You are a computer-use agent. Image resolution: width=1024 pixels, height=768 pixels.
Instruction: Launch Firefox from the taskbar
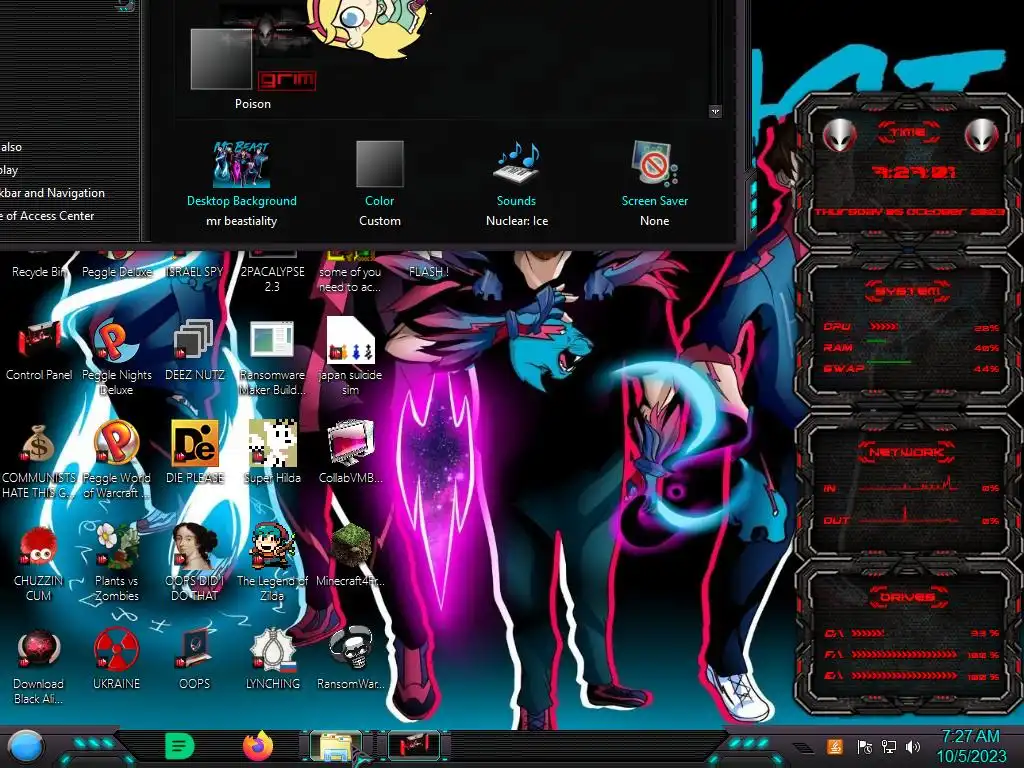tap(258, 746)
